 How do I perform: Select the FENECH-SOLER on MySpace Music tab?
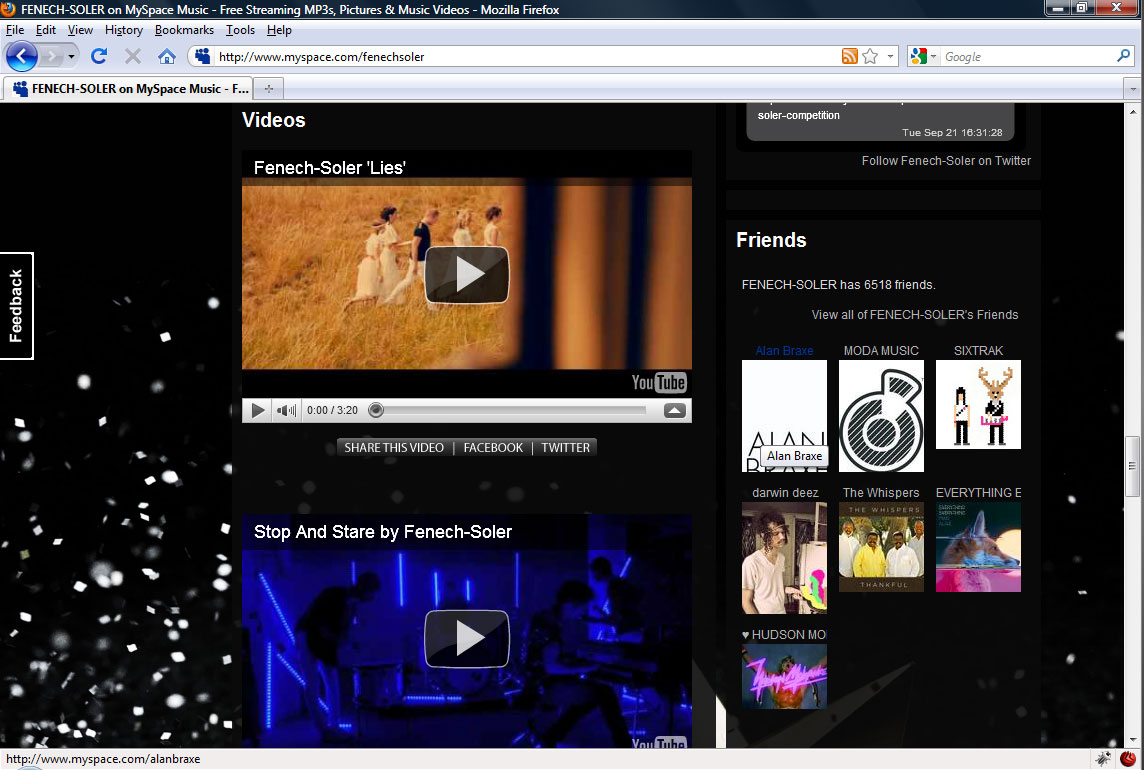click(x=128, y=88)
